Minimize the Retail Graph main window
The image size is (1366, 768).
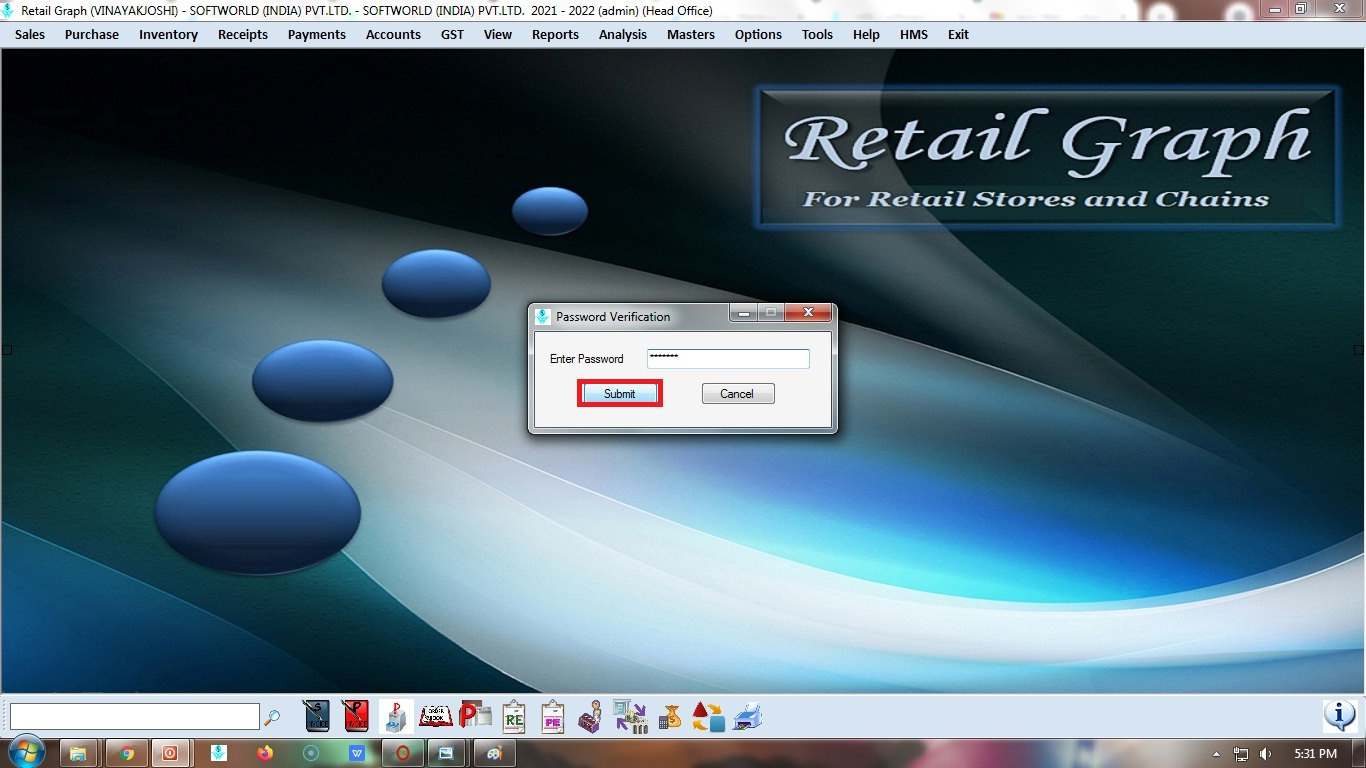click(x=1273, y=9)
